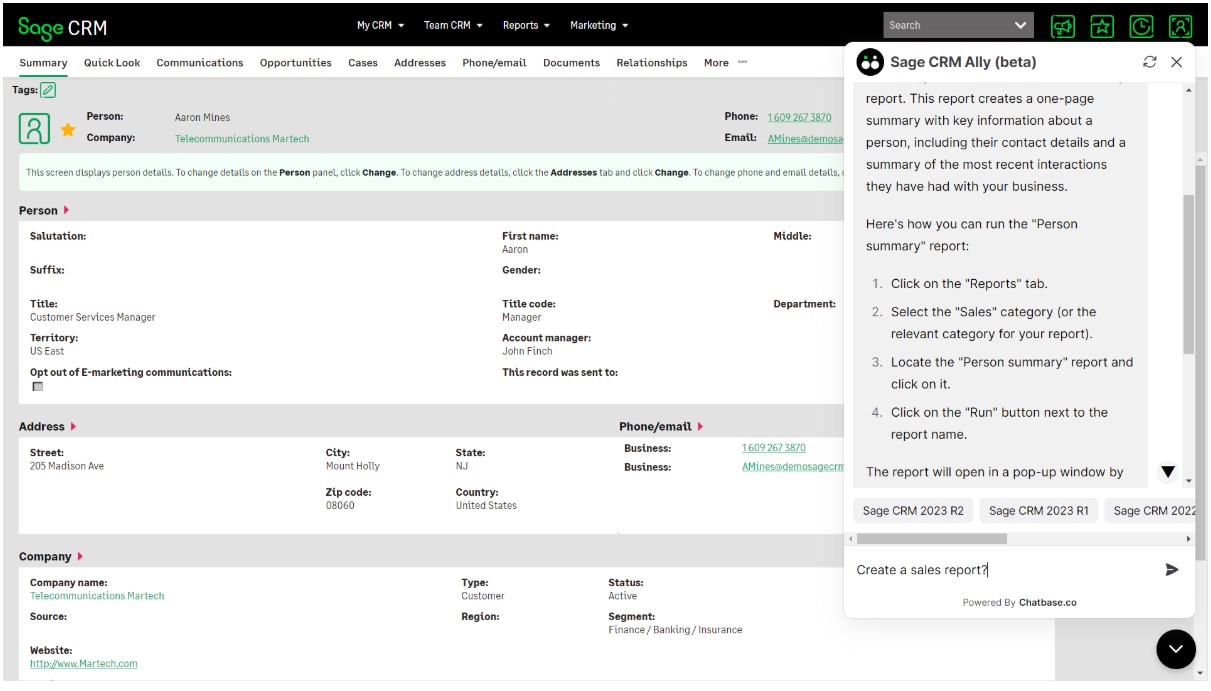Image resolution: width=1211 pixels, height=691 pixels.
Task: Open the www.Martech.com website link
Action: click(x=84, y=664)
